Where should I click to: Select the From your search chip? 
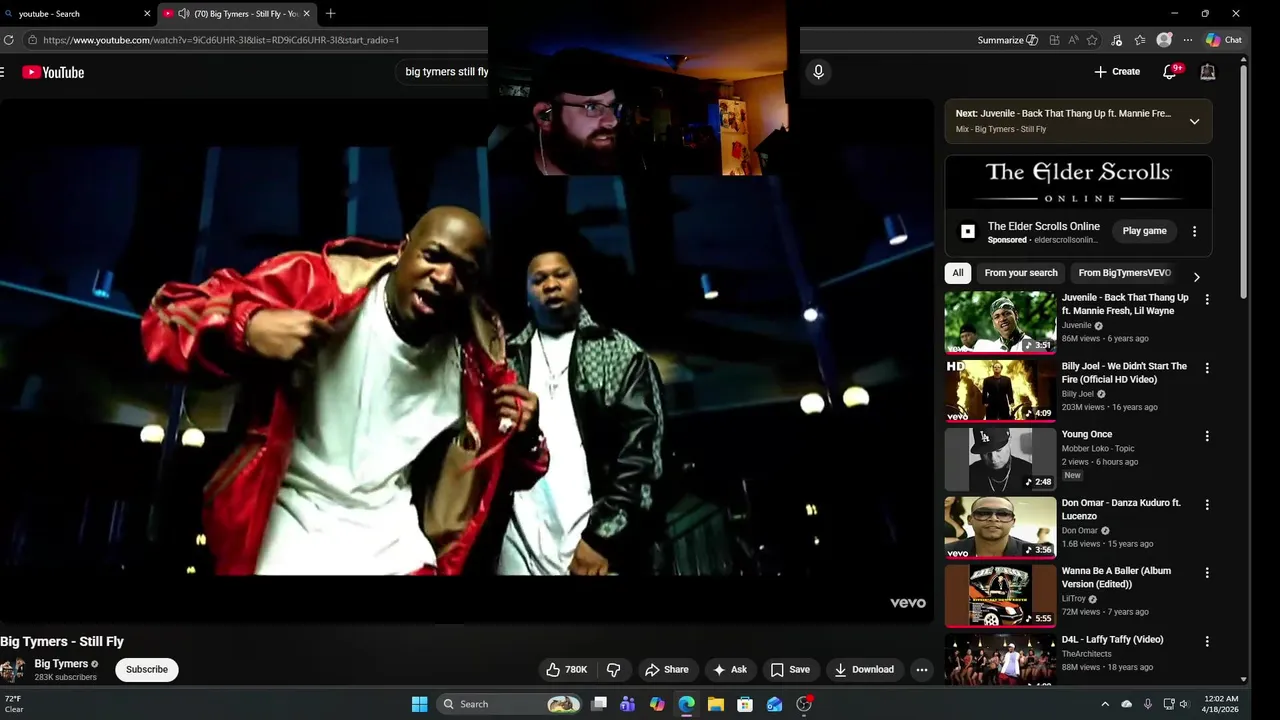coord(1021,273)
